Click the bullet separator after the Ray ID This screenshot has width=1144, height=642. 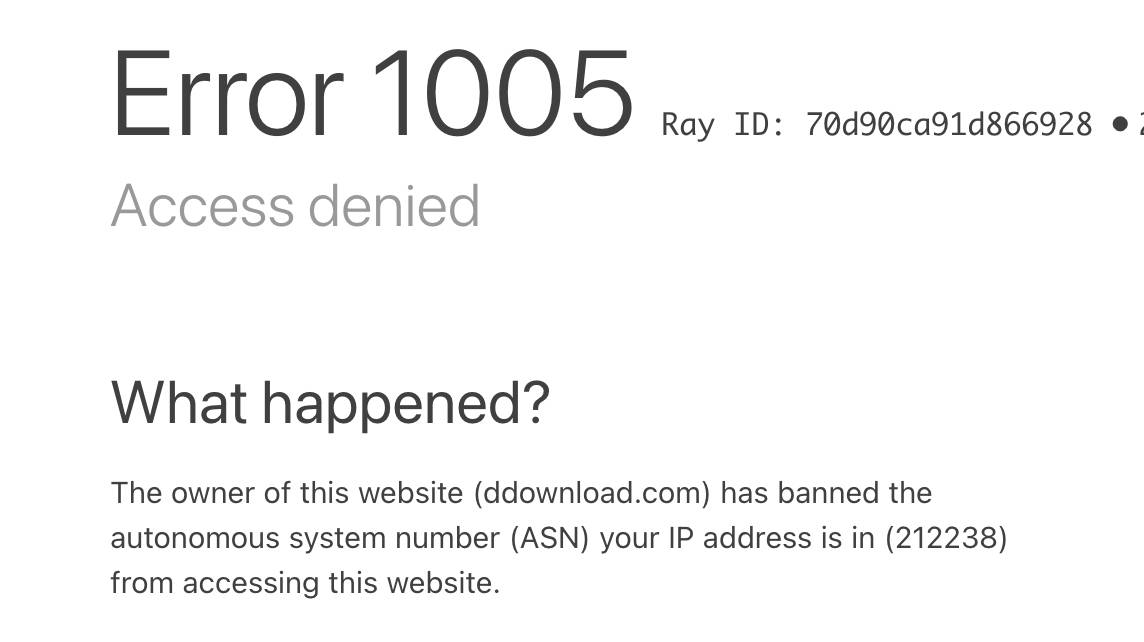pos(1120,125)
